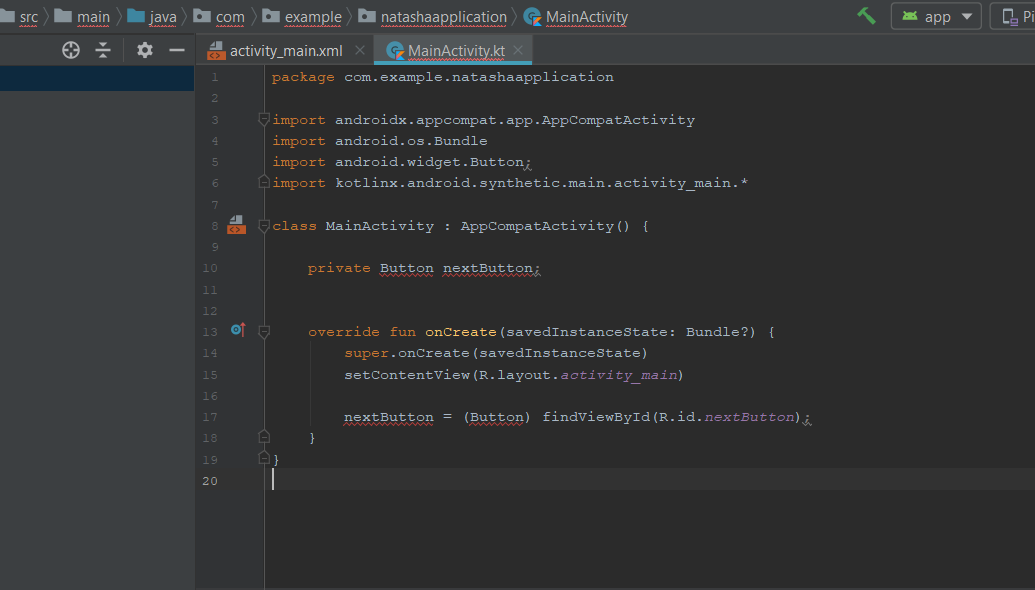Screen dimensions: 1035x590
Task: Click the example breadcrumb folder
Action: tap(302, 16)
